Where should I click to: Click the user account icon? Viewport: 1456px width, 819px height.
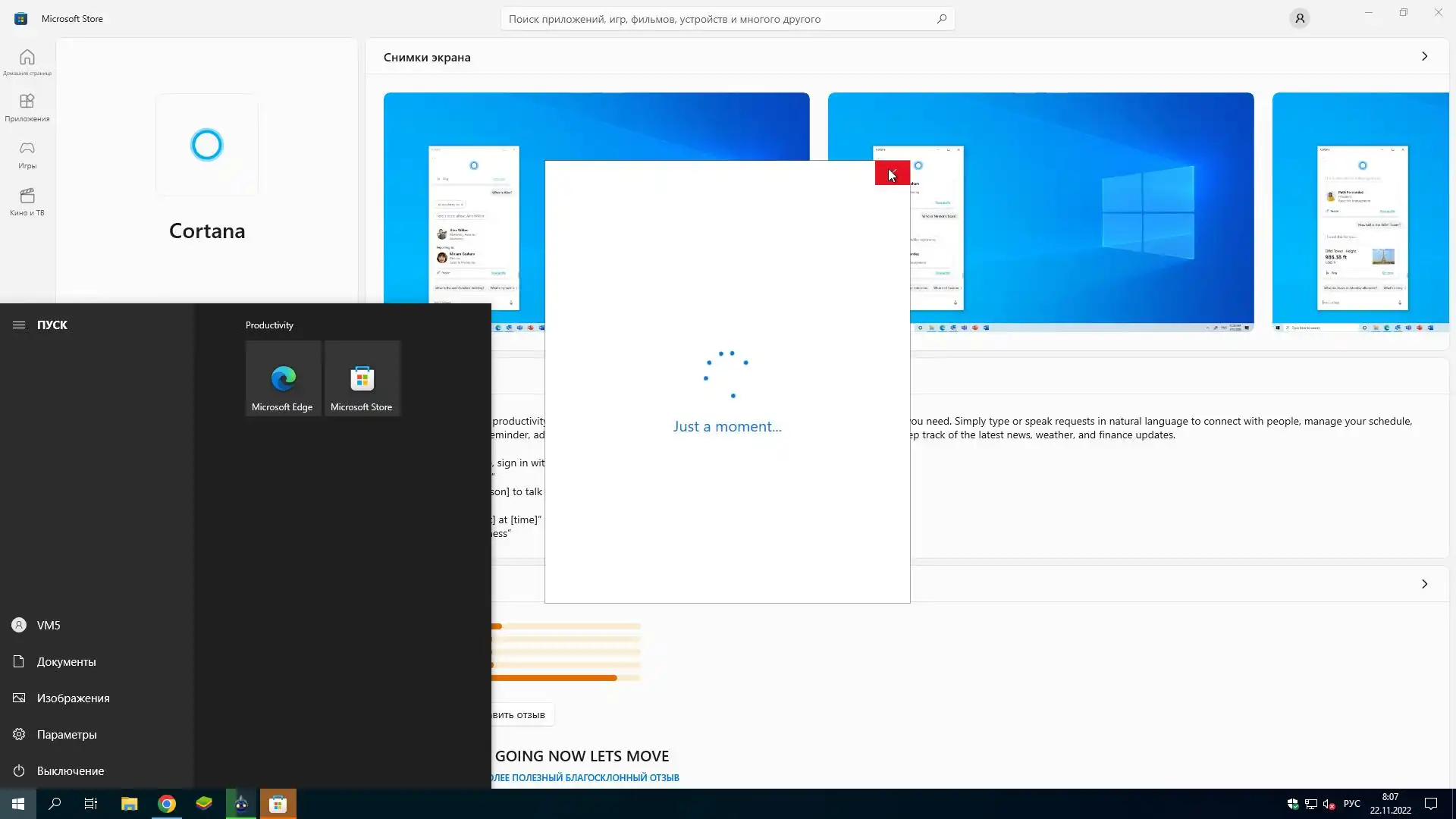1299,18
